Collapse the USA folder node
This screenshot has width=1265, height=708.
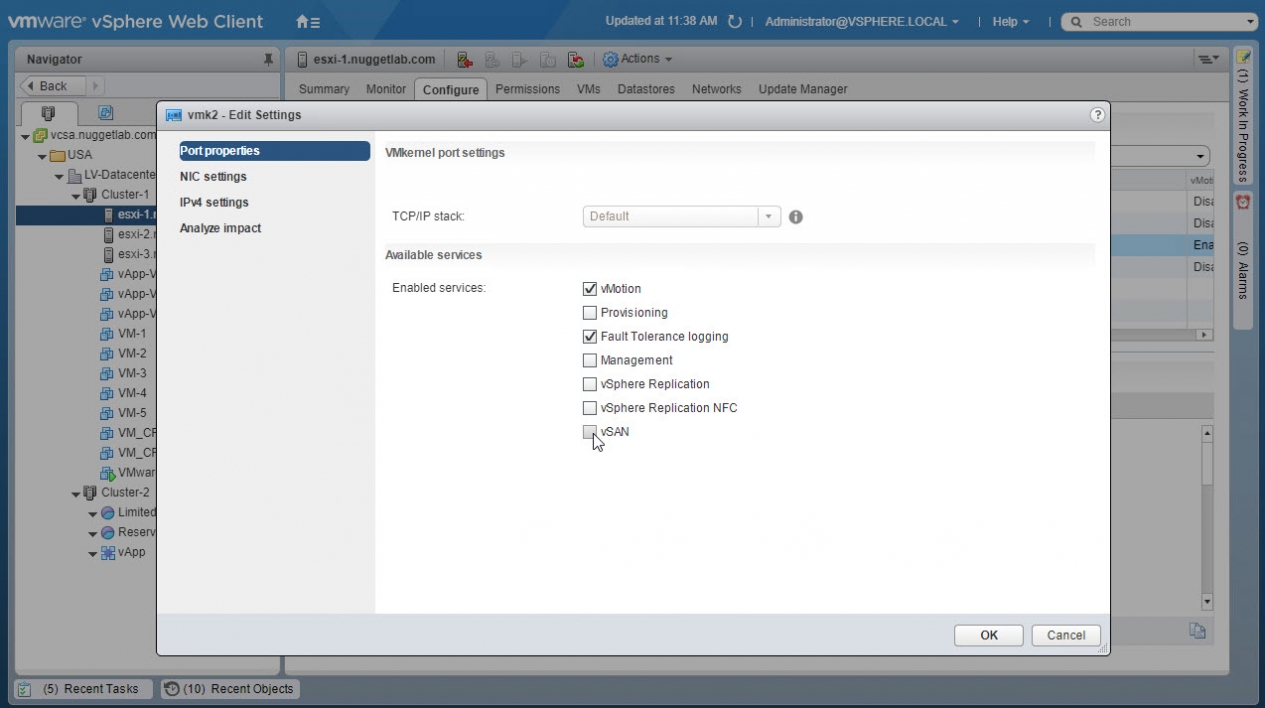[42, 156]
